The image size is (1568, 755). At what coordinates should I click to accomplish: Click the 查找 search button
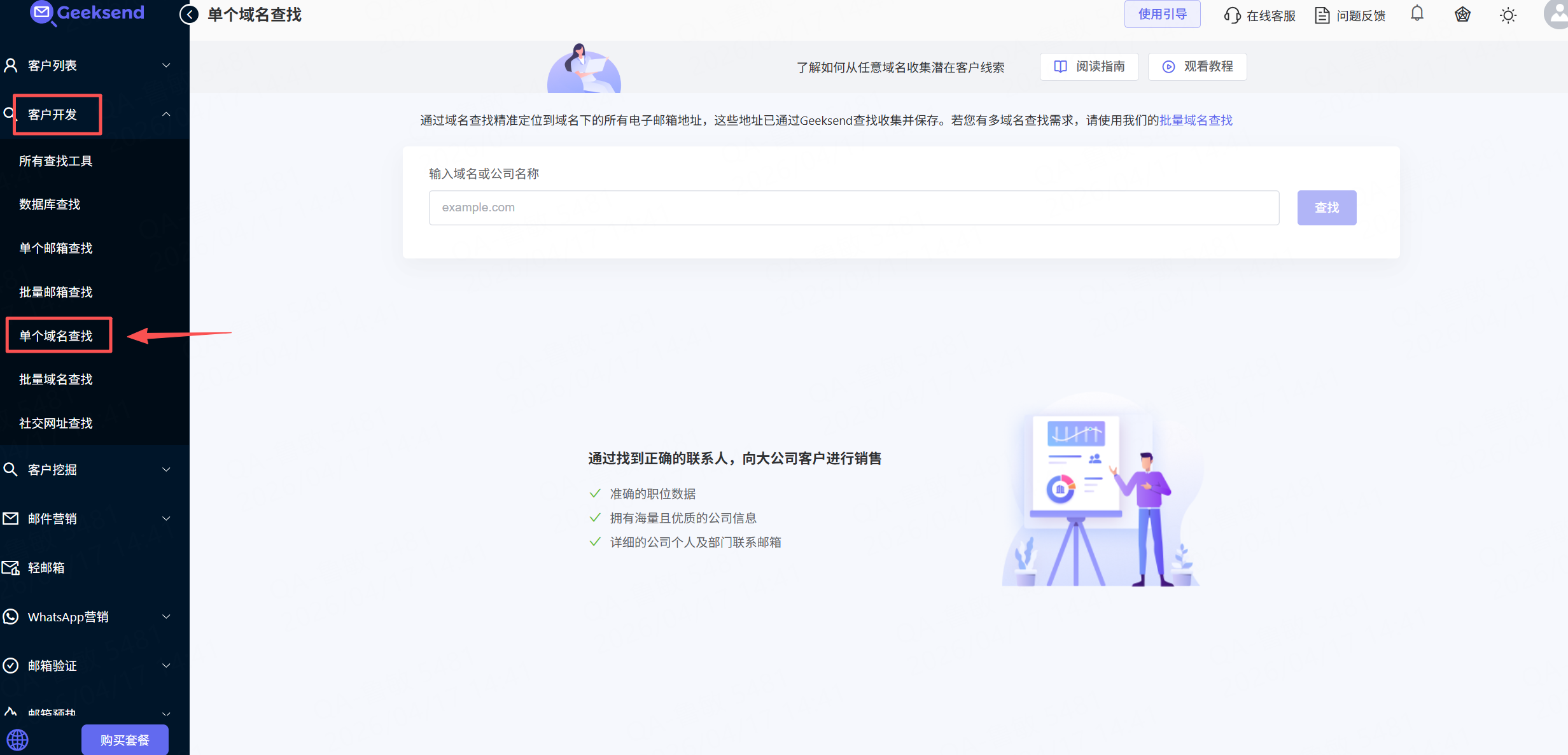[x=1327, y=208]
